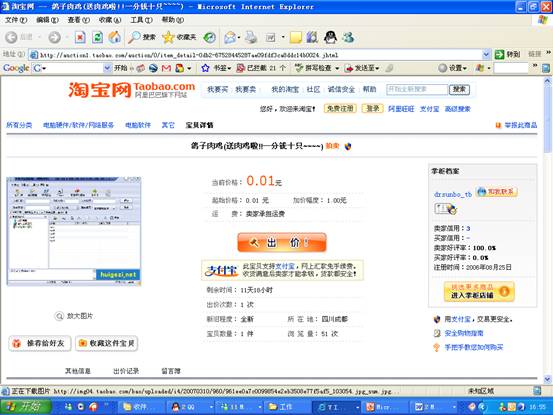Click the IE Forward arrow button
The image size is (553, 415).
coord(54,37)
